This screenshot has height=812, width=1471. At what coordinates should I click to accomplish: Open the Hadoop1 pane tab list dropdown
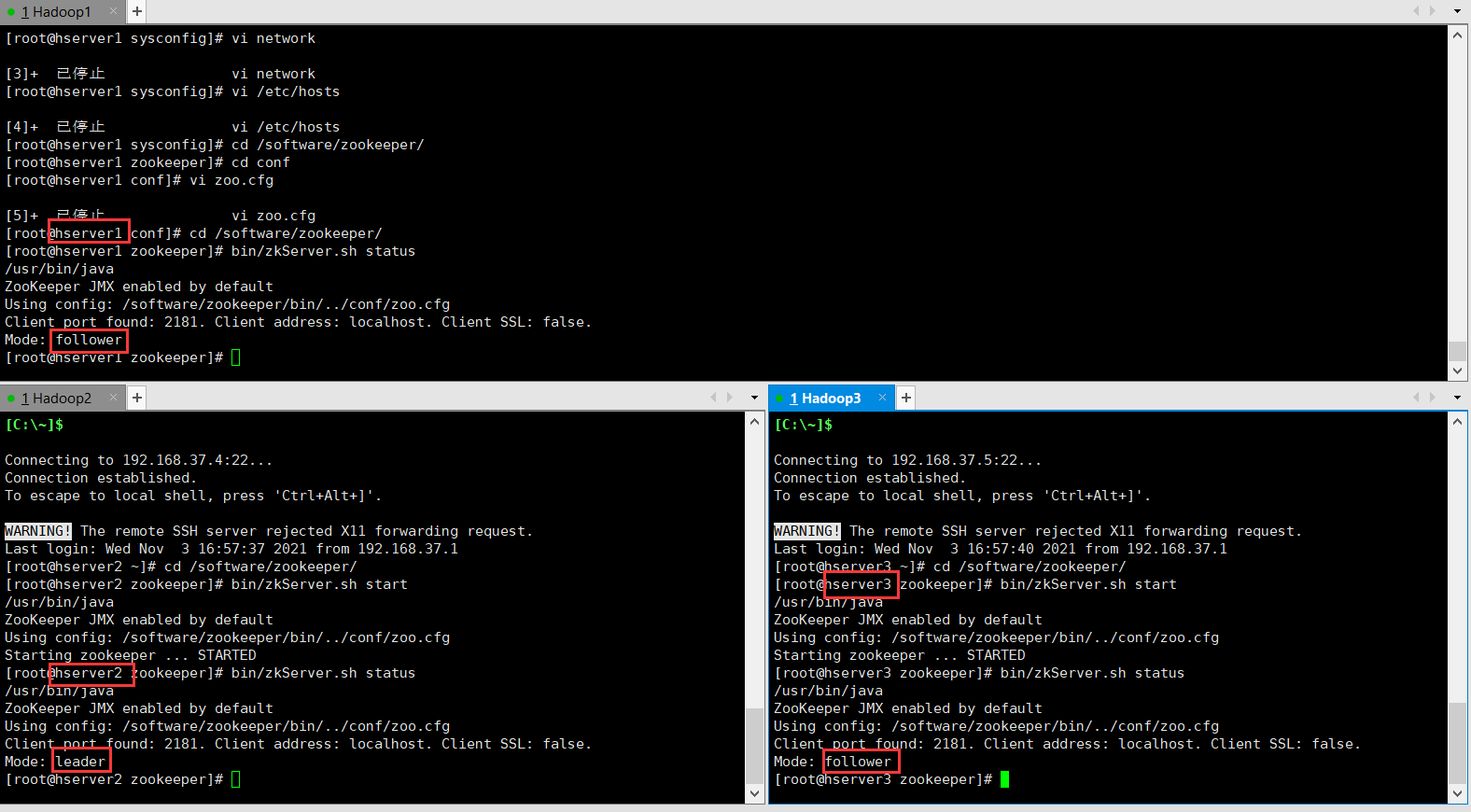(x=1456, y=11)
